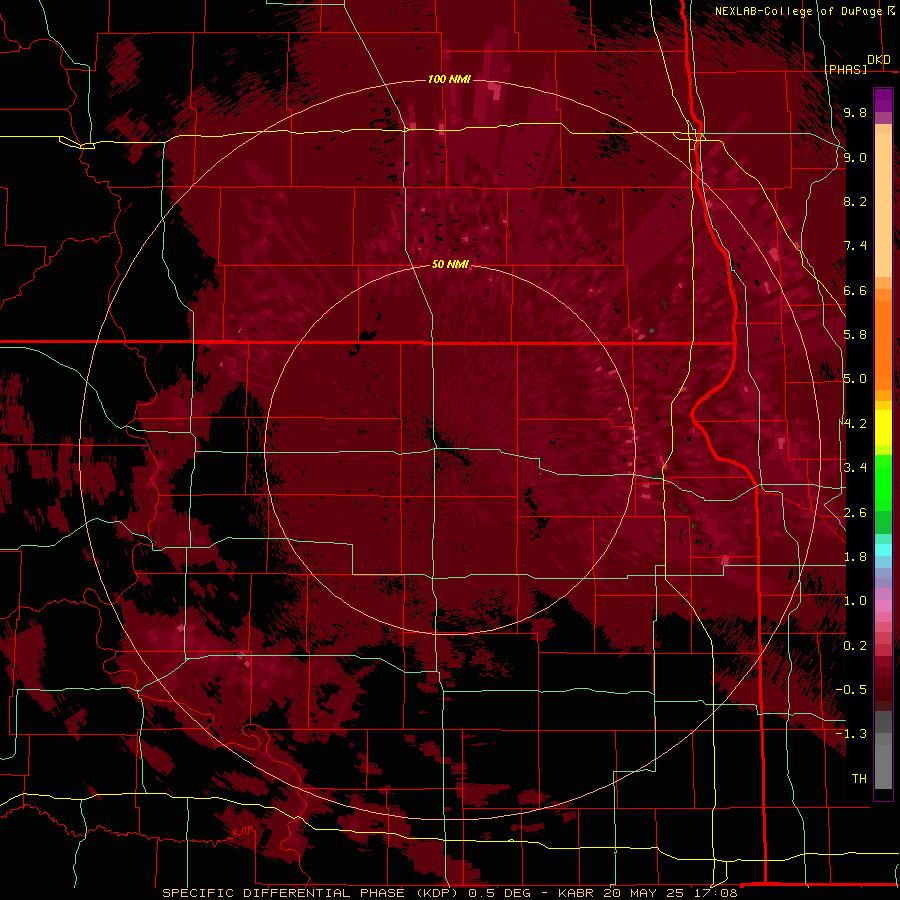Click the 5.0 value on the color scale
Image resolution: width=900 pixels, height=900 pixels.
point(855,379)
